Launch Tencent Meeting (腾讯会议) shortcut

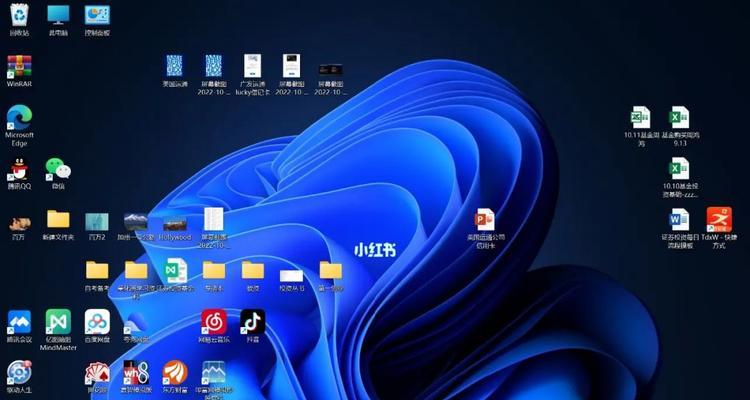point(19,322)
